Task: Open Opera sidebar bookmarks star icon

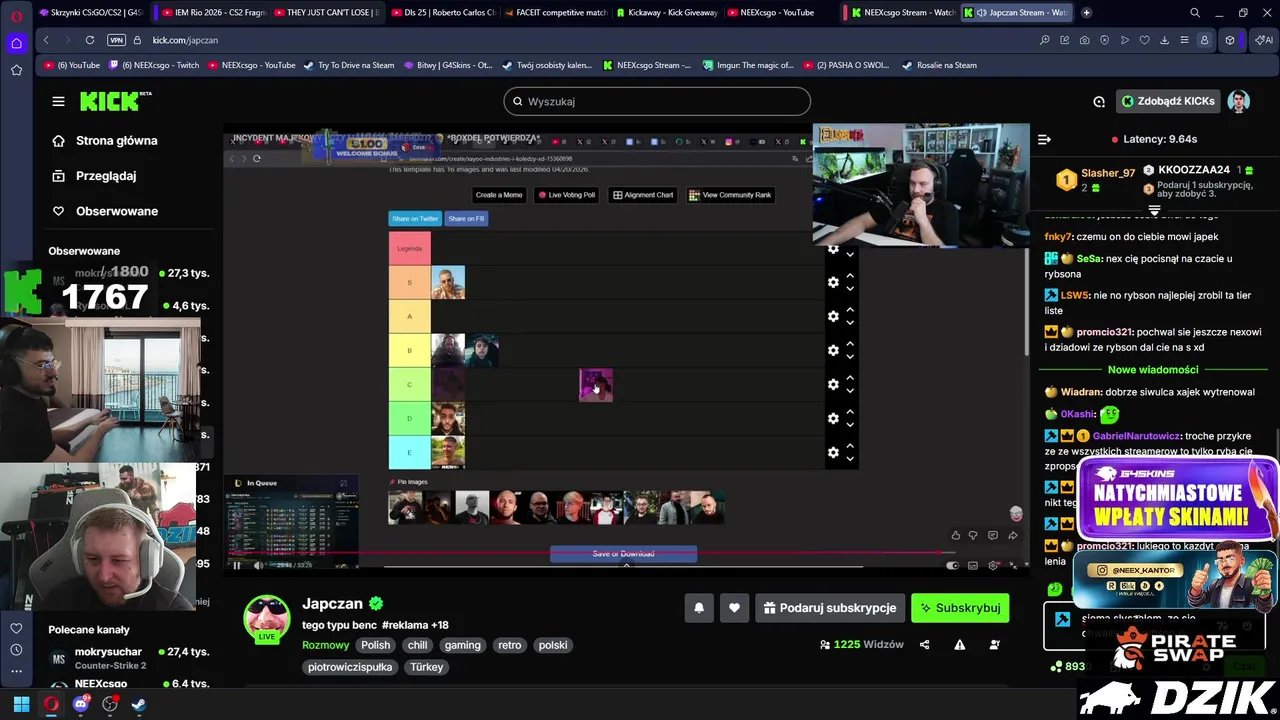Action: [16, 70]
